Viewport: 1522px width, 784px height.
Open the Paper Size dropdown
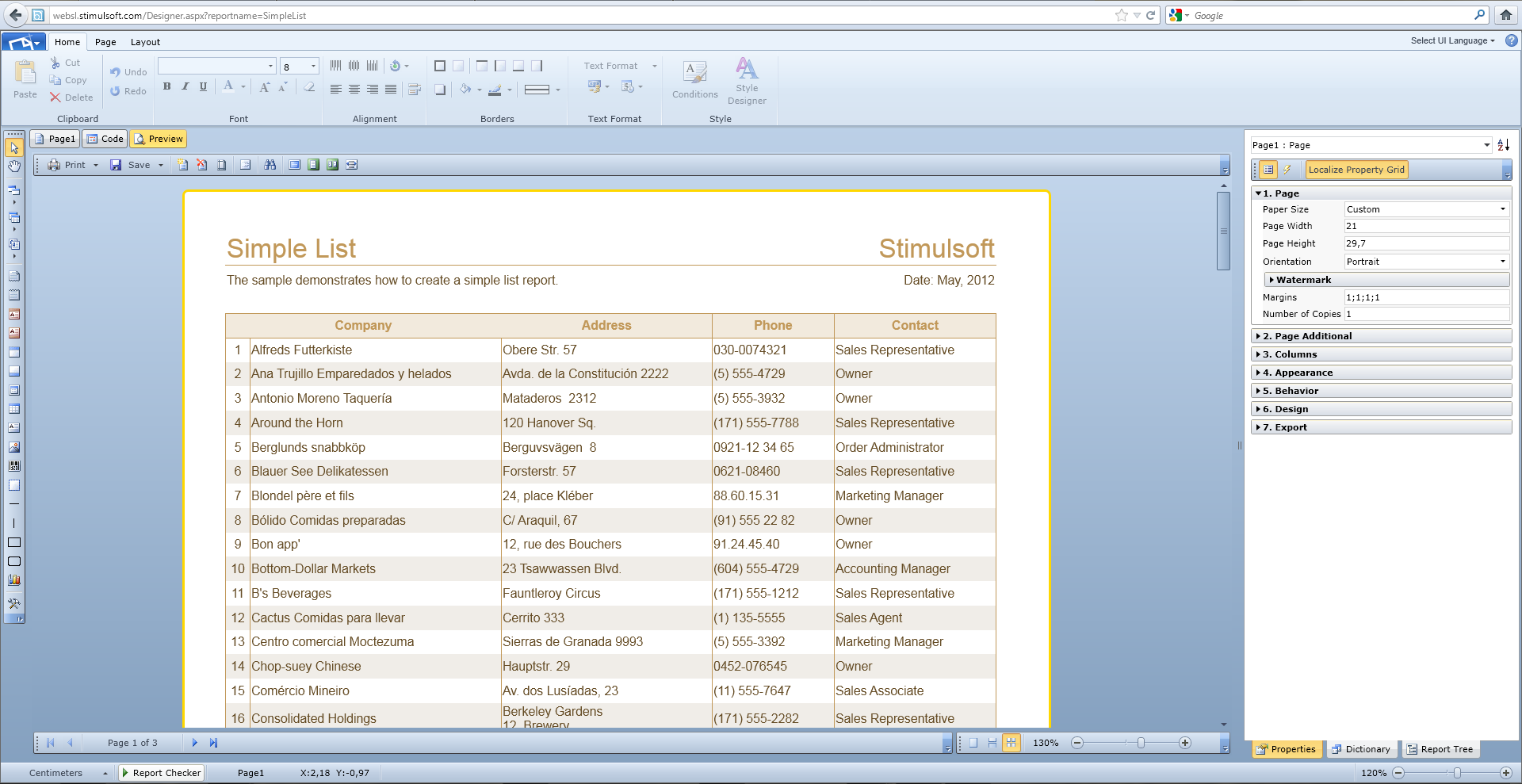[x=1501, y=209]
